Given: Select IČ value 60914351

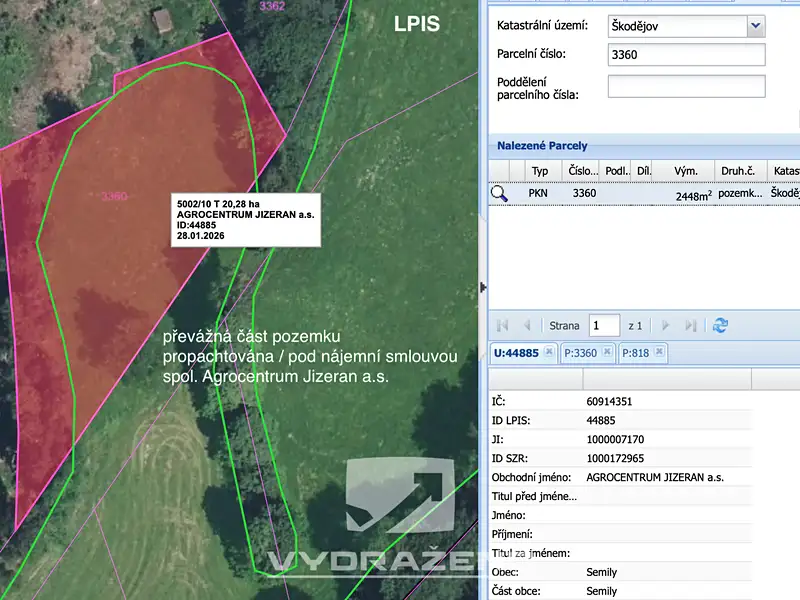Looking at the screenshot, I should [609, 402].
